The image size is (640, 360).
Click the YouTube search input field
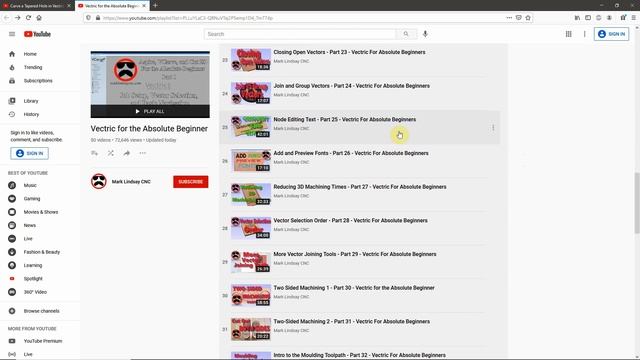point(300,34)
